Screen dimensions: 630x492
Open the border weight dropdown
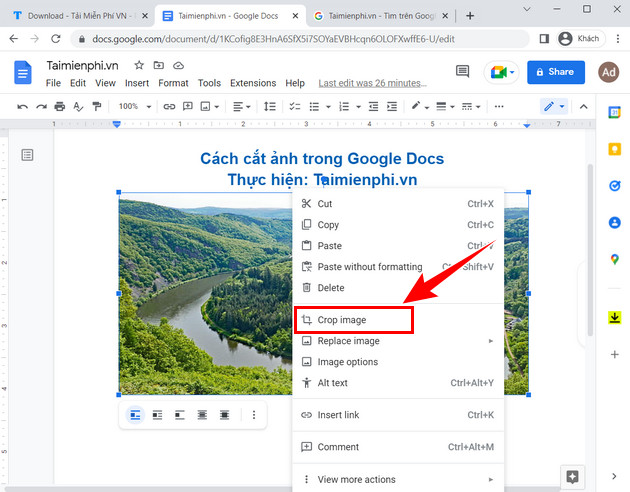(445, 106)
